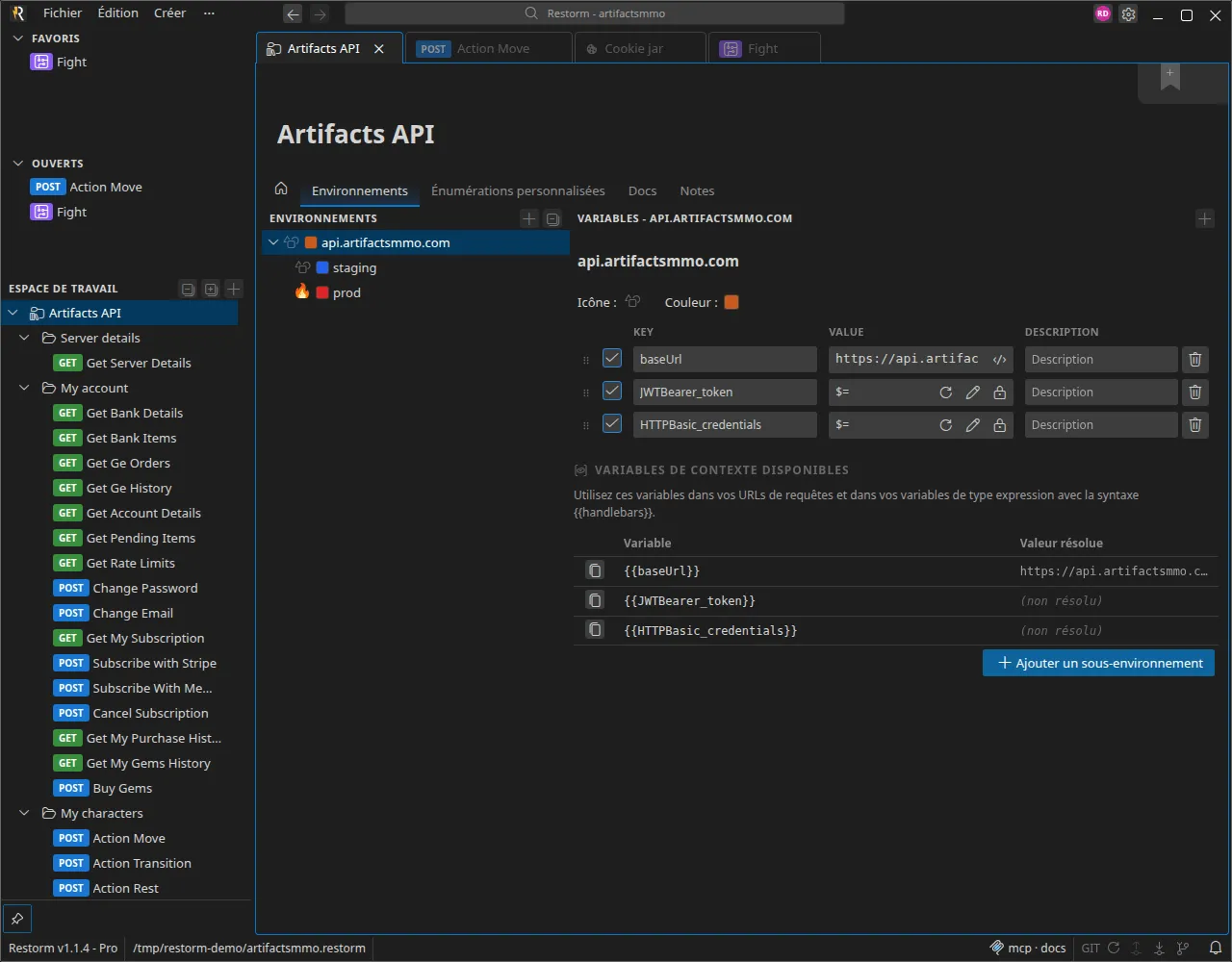Toggle the lock on JWTBearer_token
This screenshot has height=962, width=1232.
[1000, 392]
